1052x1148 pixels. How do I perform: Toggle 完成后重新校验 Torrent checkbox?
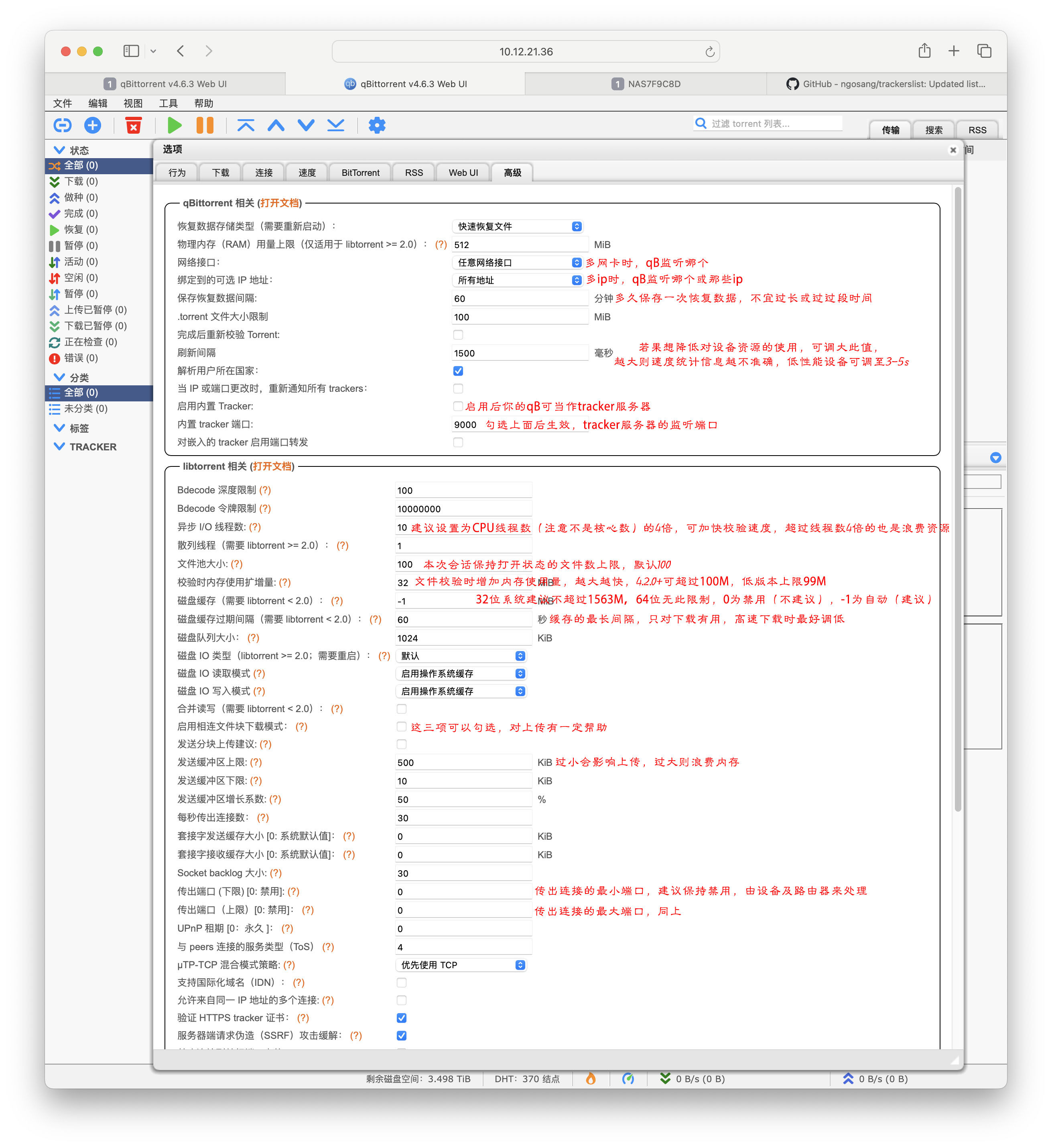pos(458,335)
